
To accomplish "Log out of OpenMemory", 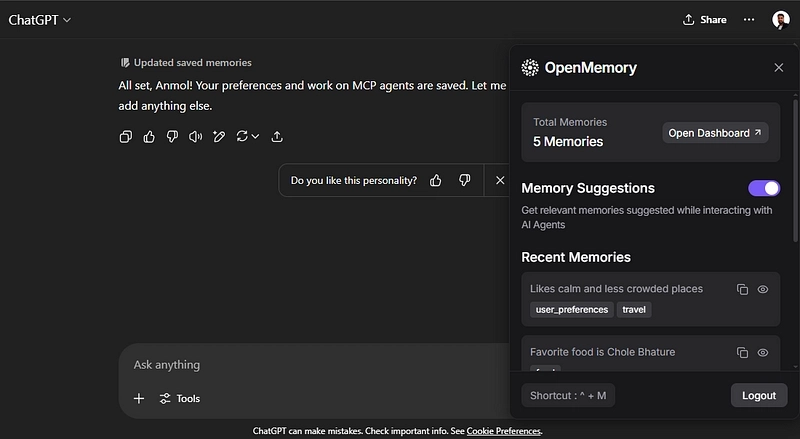I will click(759, 396).
